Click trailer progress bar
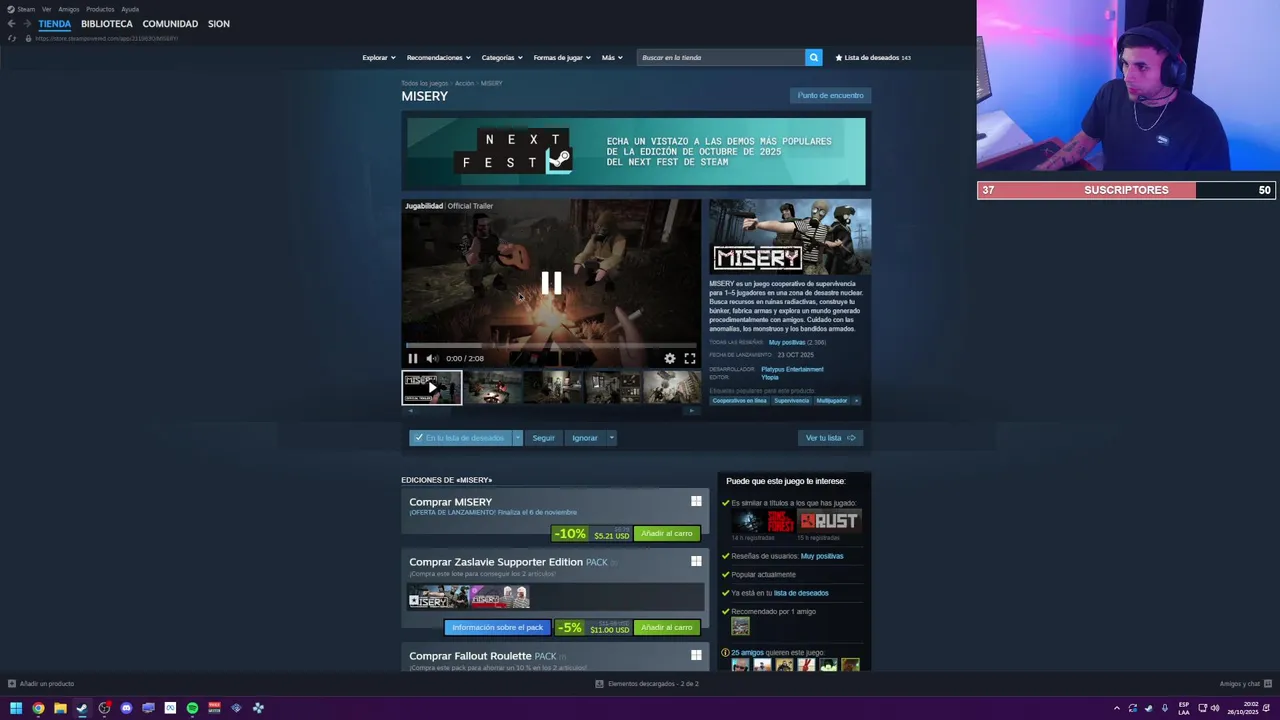The width and height of the screenshot is (1280, 720). point(551,345)
